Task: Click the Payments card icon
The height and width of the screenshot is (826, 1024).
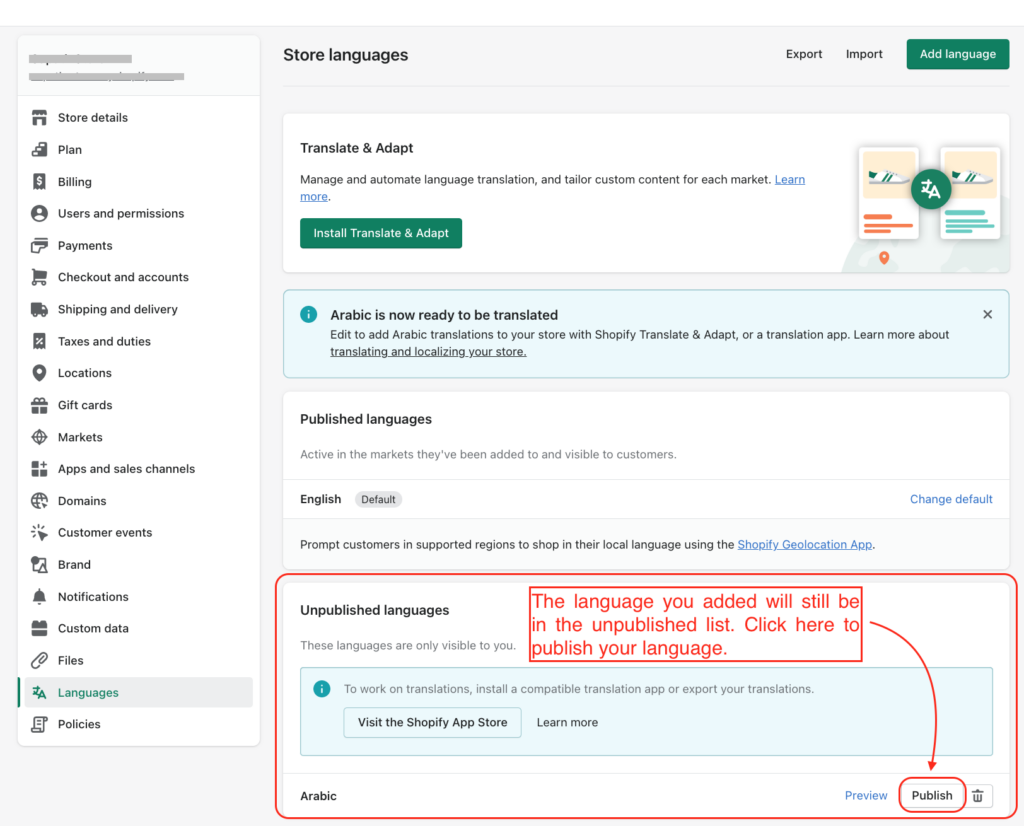Action: click(x=39, y=246)
